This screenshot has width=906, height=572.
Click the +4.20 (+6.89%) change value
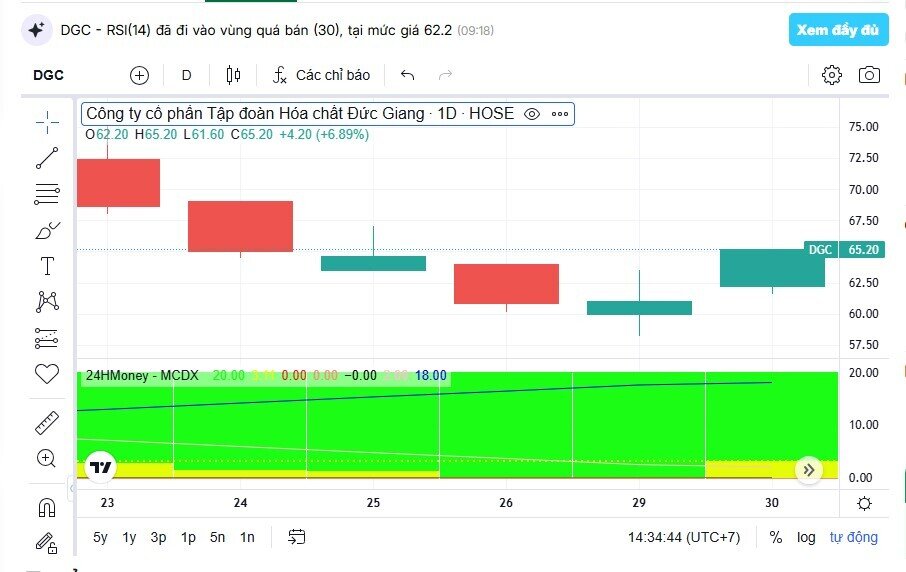324,135
